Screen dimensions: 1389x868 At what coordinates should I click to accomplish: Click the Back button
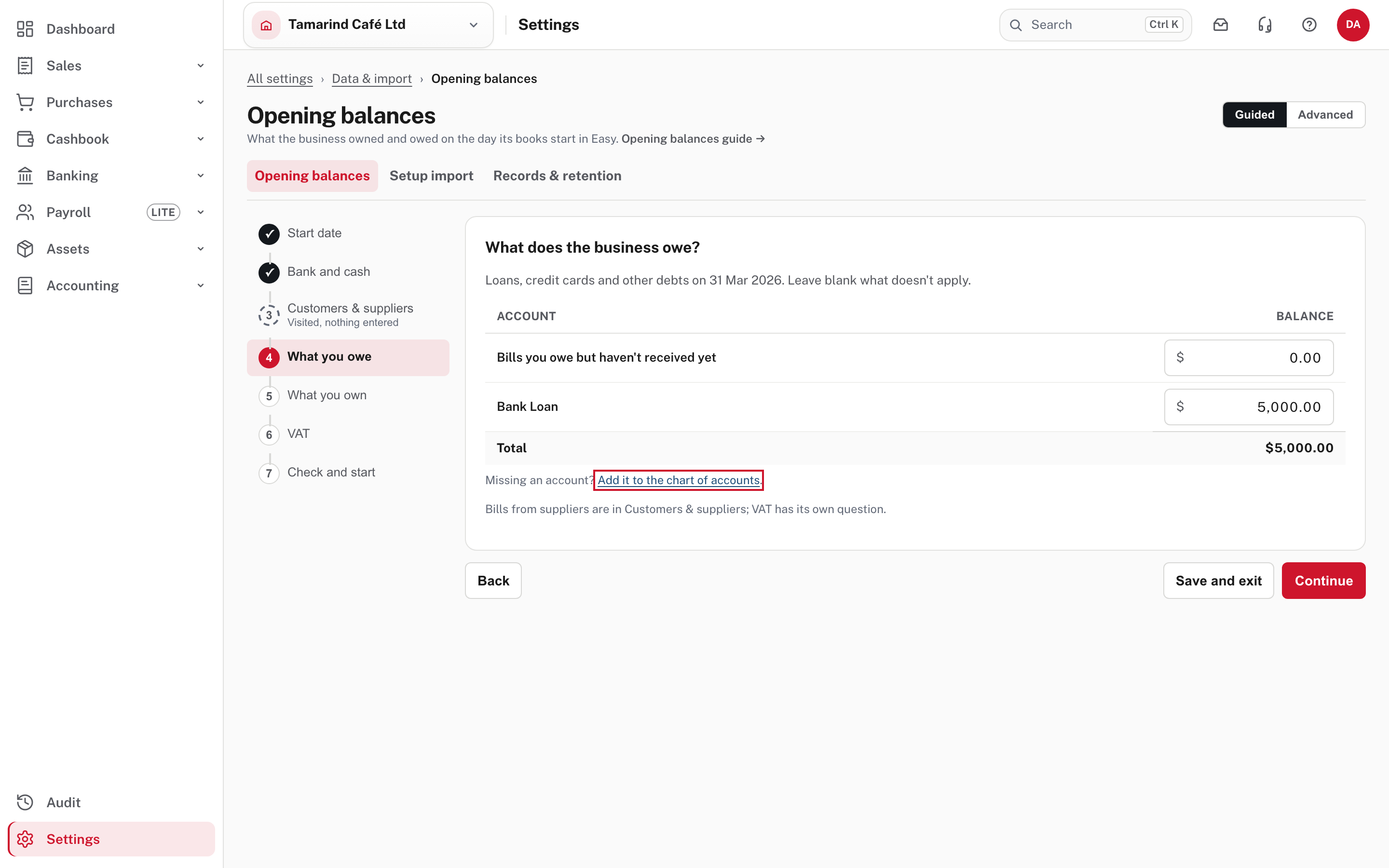[493, 581]
